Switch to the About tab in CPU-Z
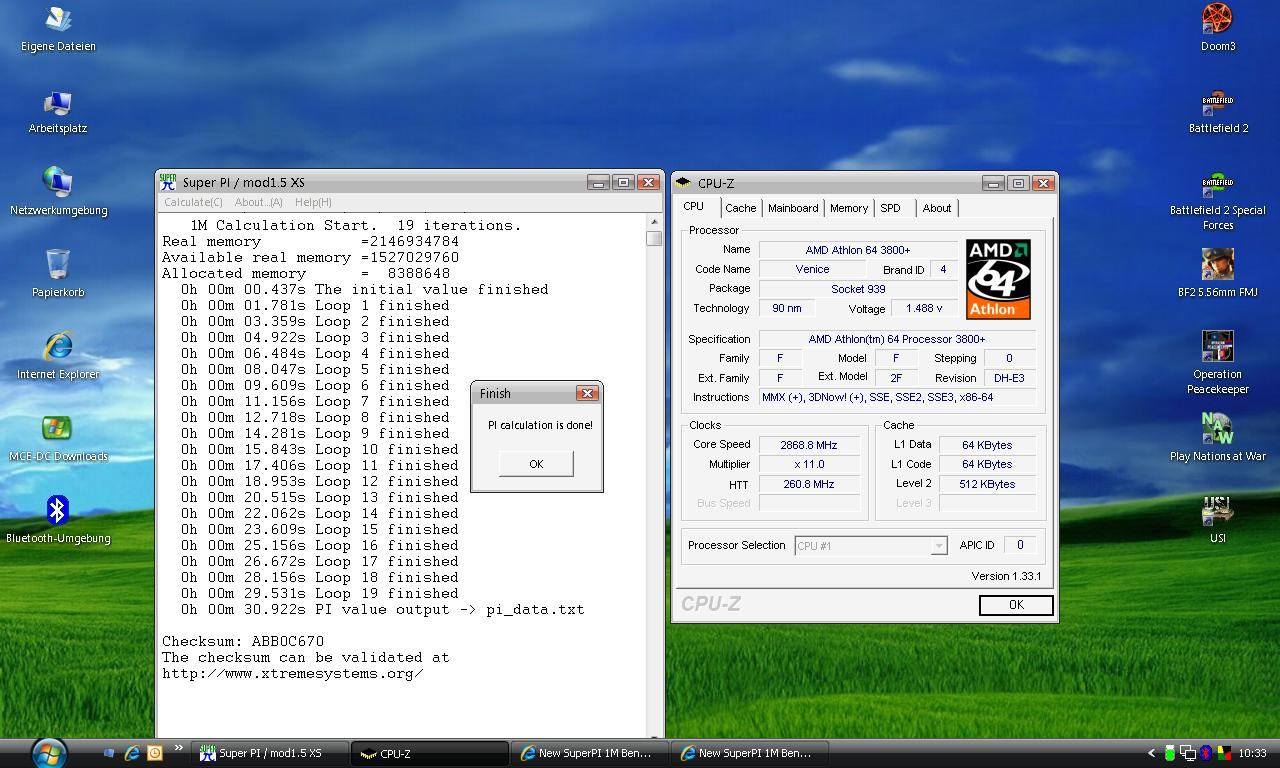1280x768 pixels. tap(937, 208)
